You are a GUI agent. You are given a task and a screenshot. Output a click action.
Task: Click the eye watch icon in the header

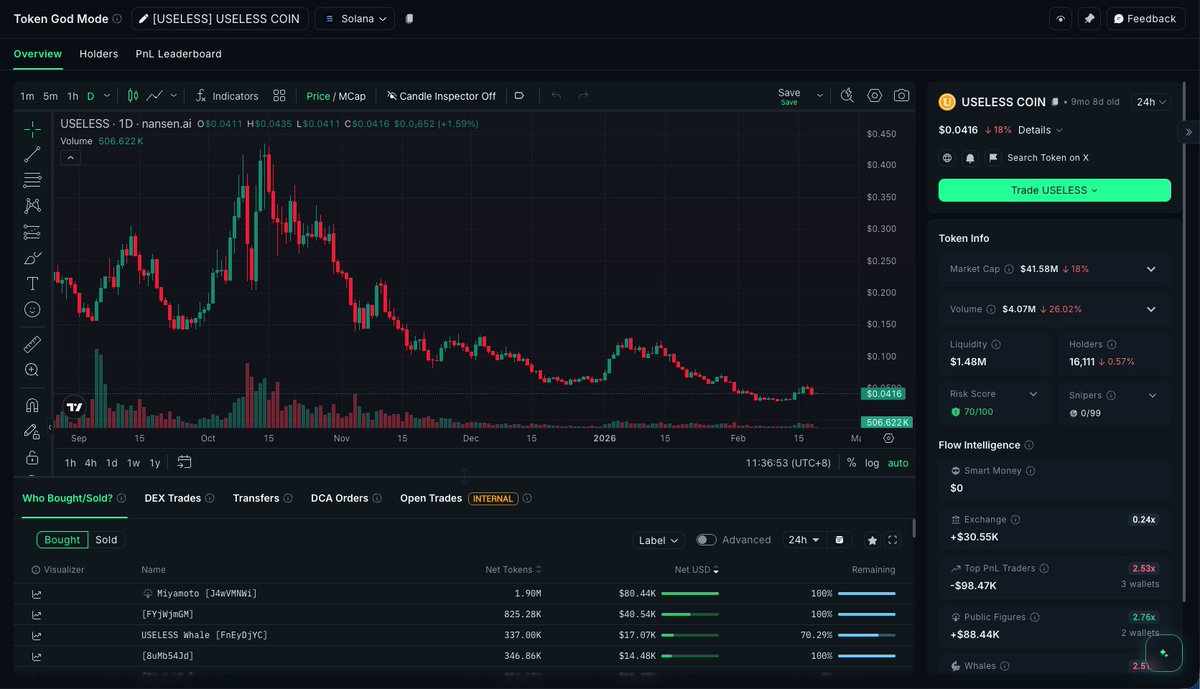(x=1061, y=19)
